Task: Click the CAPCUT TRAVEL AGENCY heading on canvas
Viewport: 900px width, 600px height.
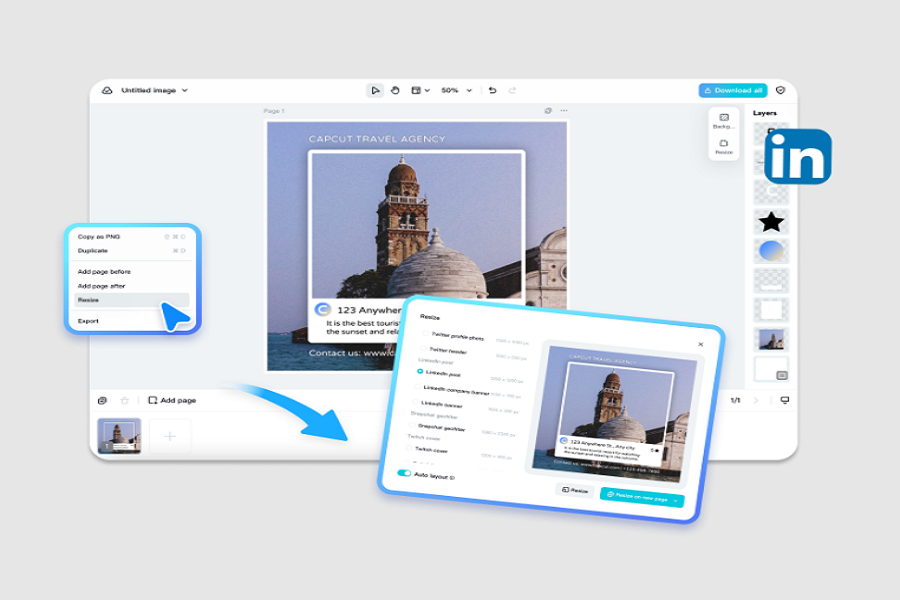Action: point(377,139)
